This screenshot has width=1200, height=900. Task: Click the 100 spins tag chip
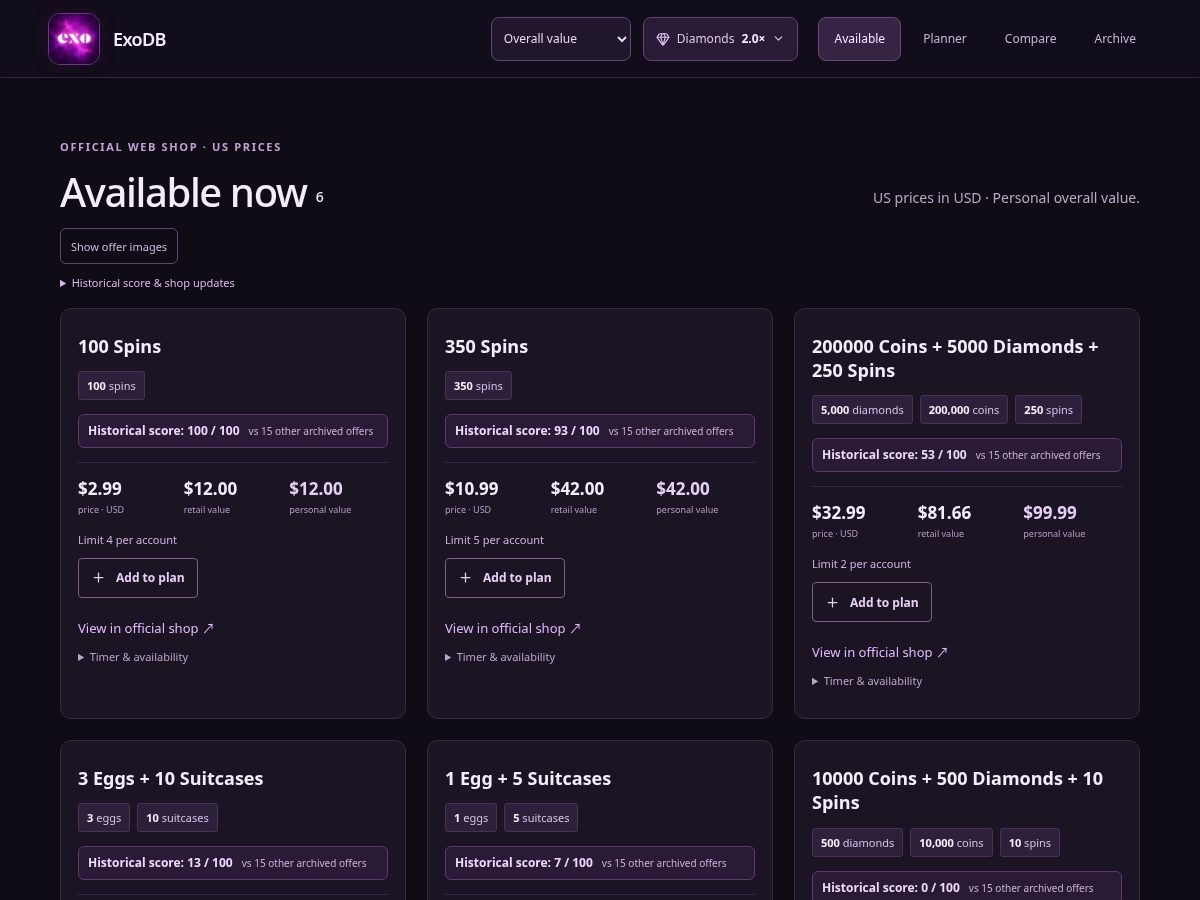point(111,386)
